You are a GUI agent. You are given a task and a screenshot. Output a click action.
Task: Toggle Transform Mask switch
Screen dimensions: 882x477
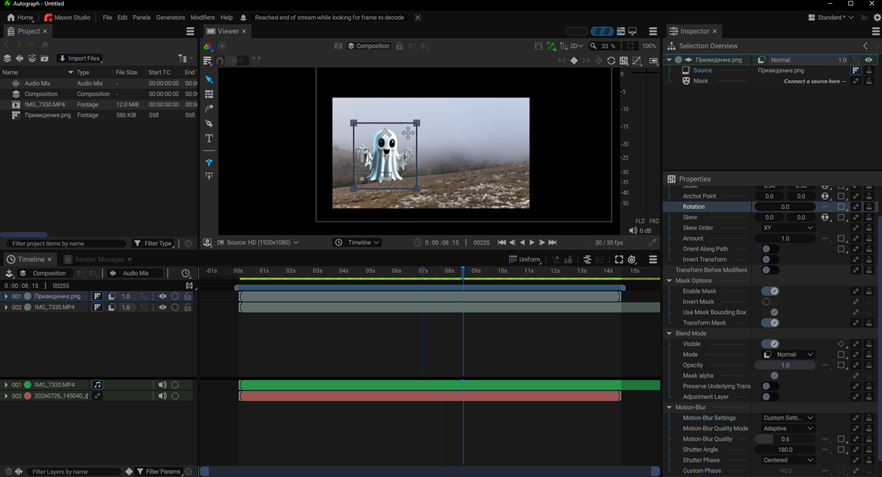(770, 323)
